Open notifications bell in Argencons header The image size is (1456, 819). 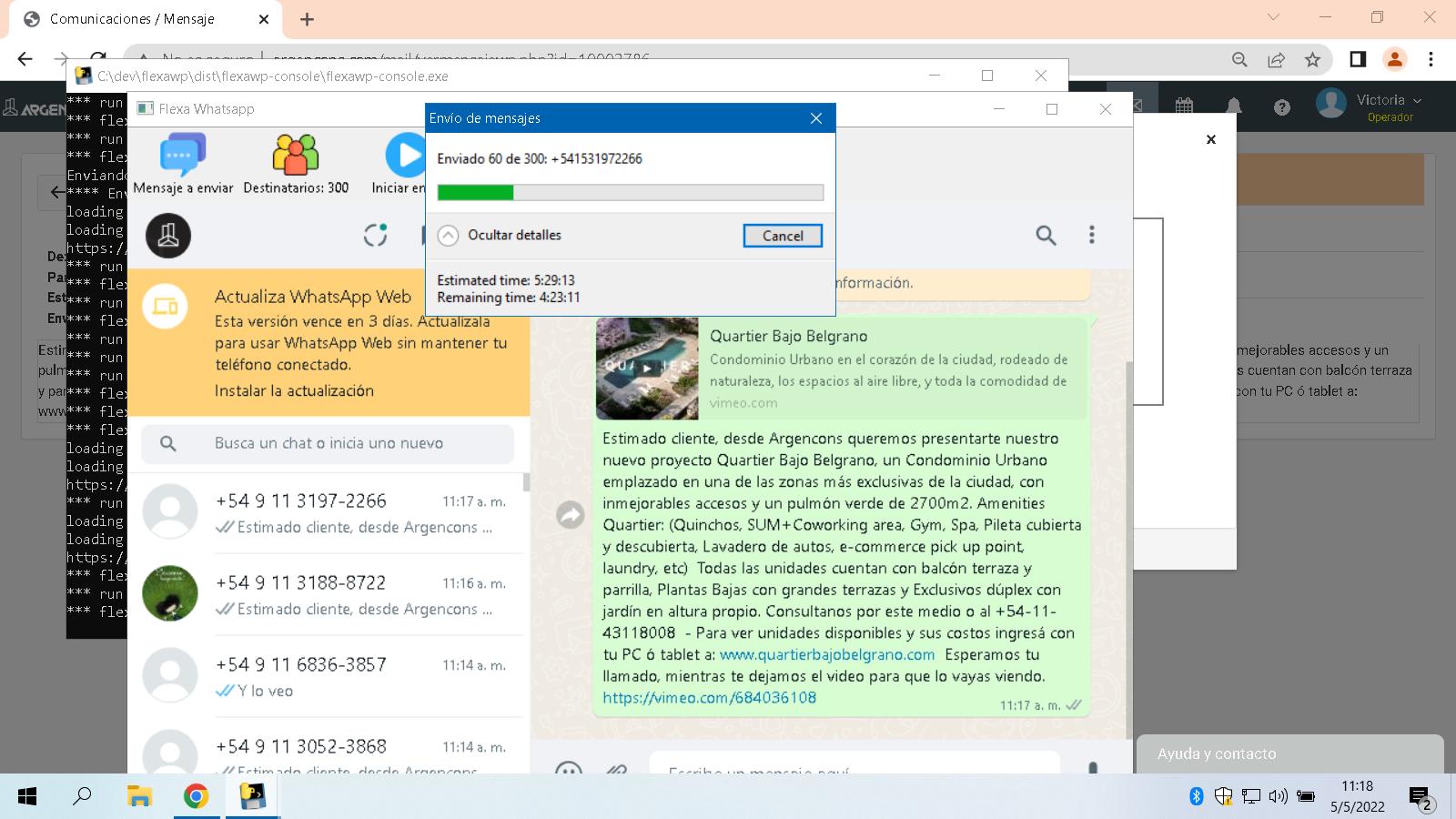point(1234,106)
